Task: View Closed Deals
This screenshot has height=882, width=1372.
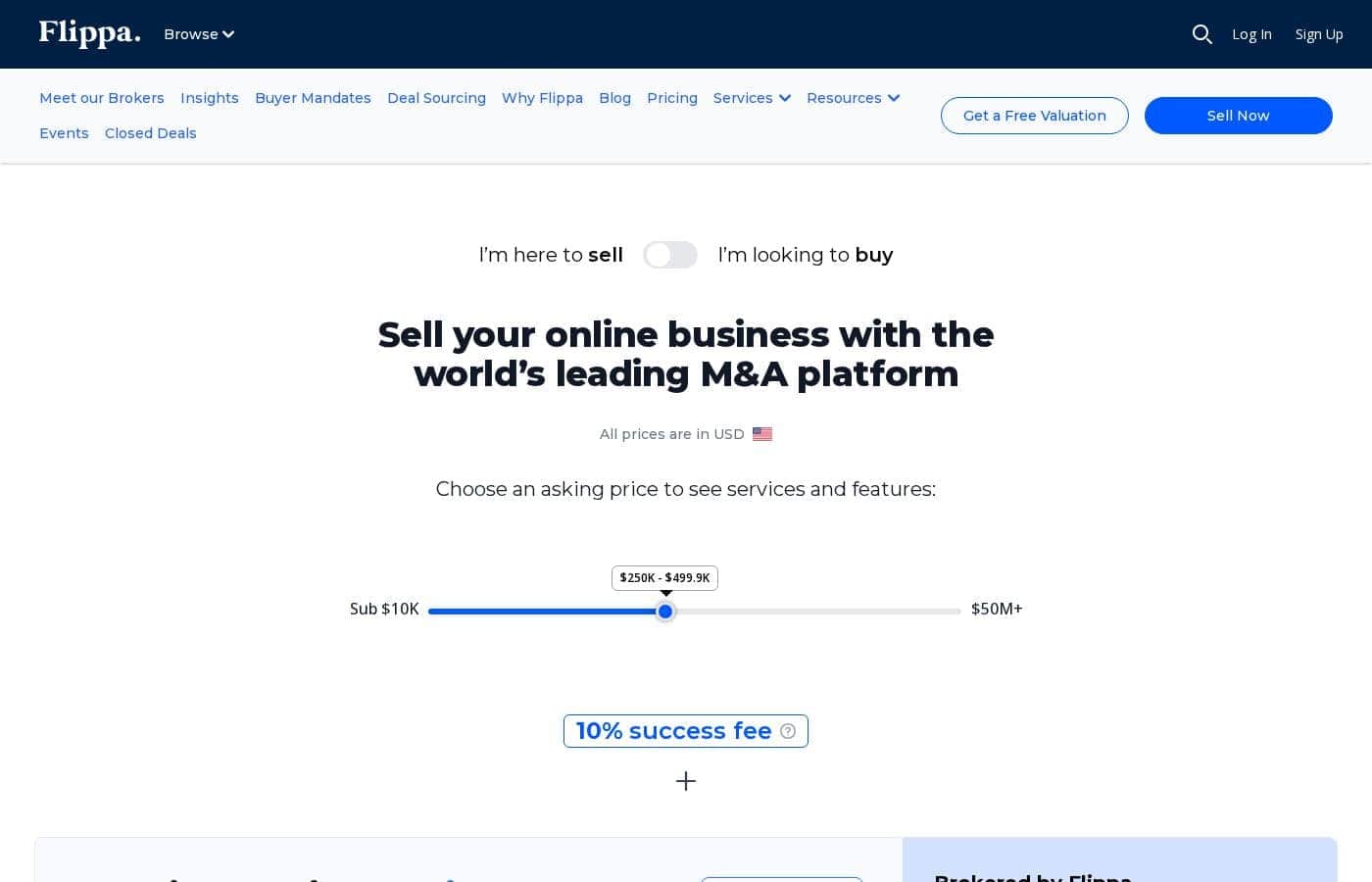Action: [150, 133]
